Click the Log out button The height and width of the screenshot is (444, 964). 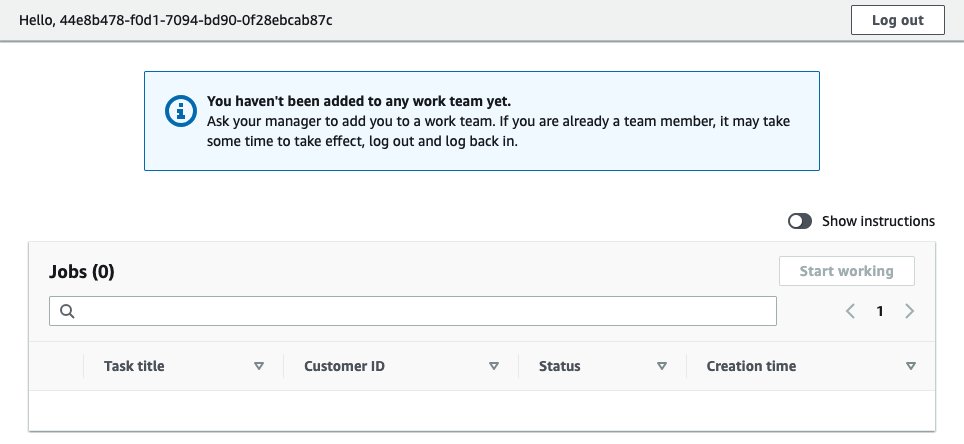pyautogui.click(x=898, y=20)
